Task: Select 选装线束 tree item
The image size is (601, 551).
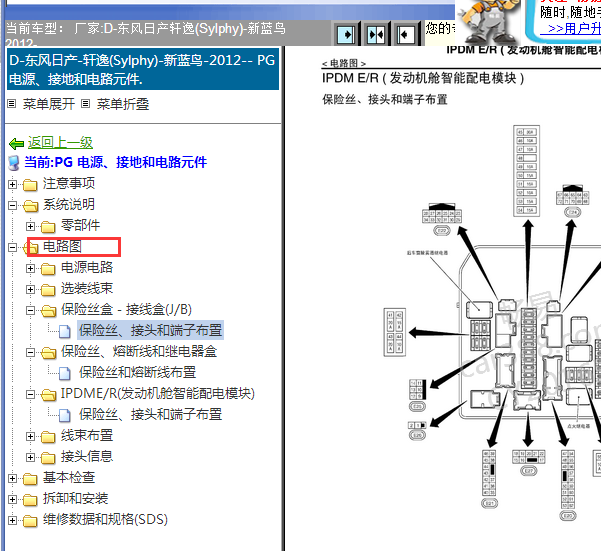Action: [x=87, y=288]
